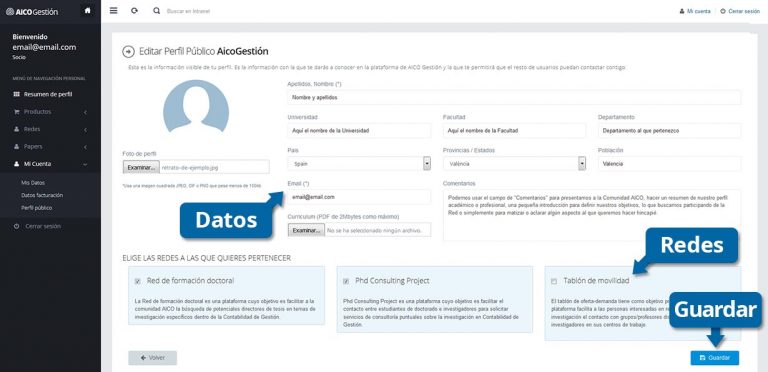Focus the Buscar en Intranet search field
Screen dimensions: 768x372
(189, 11)
